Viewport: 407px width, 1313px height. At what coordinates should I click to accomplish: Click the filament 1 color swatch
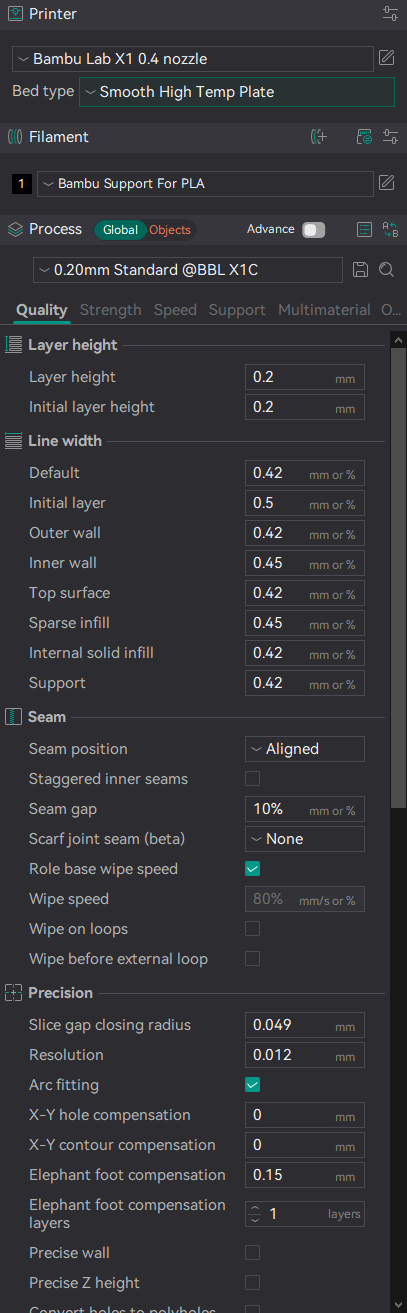tap(22, 184)
